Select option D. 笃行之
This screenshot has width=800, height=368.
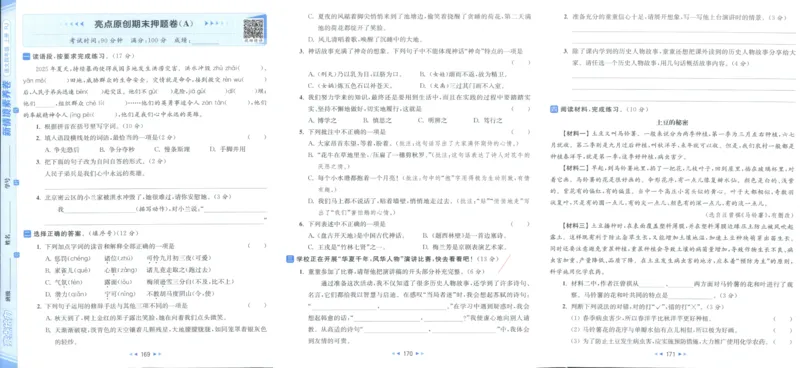[x=487, y=120]
